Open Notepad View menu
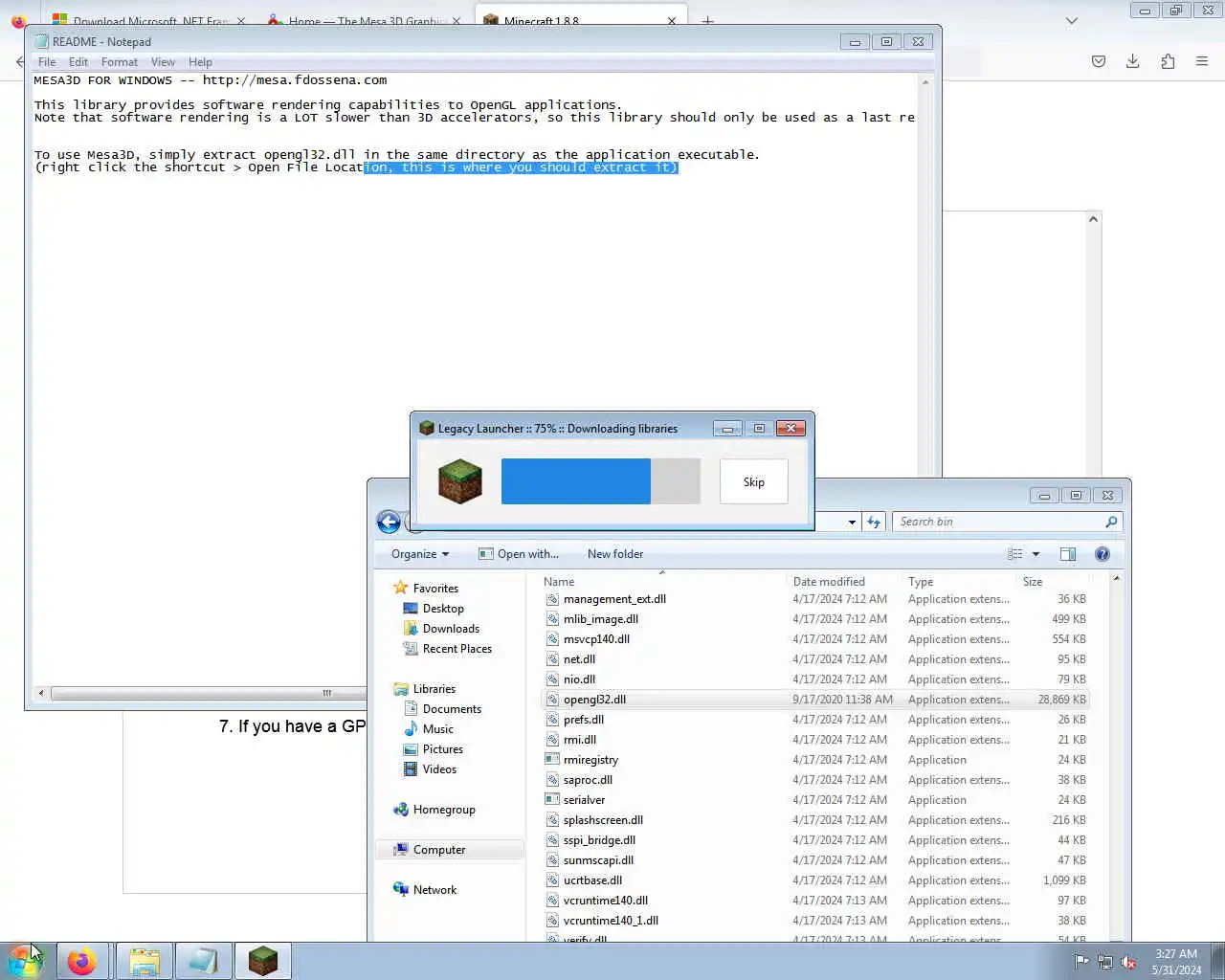 click(x=163, y=62)
